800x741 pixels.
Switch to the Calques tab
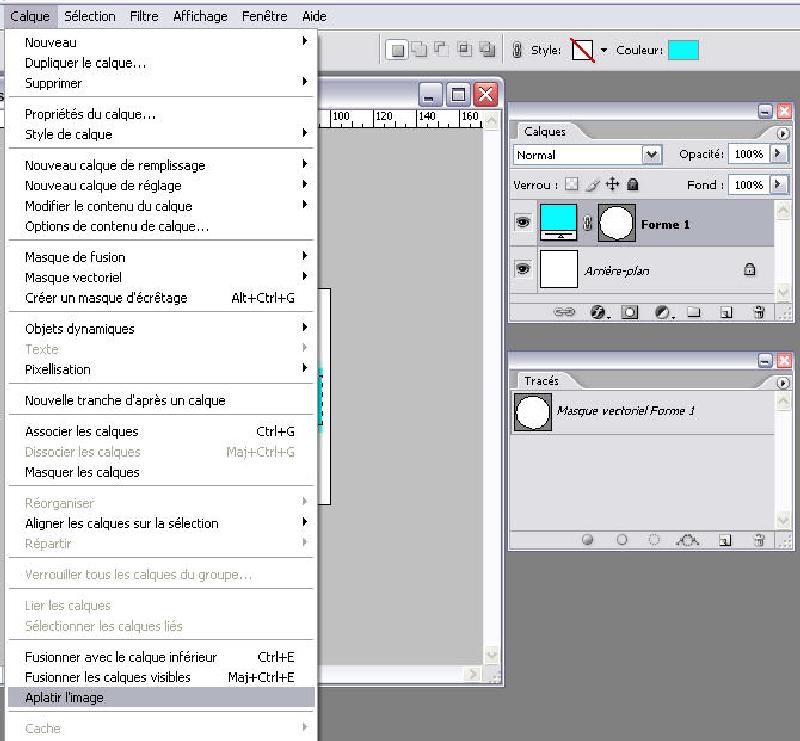[545, 132]
